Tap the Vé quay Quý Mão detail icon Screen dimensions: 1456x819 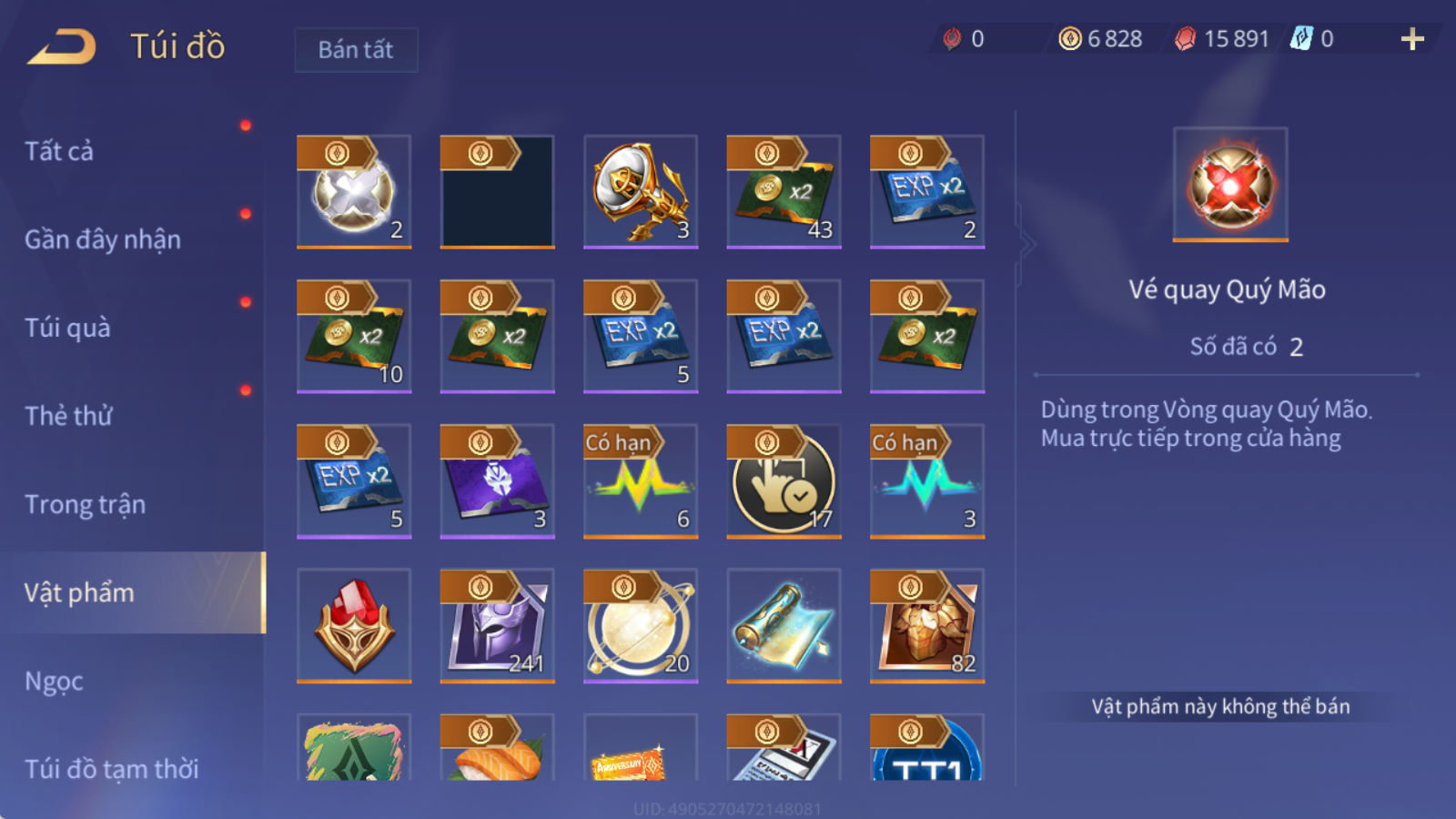(x=1230, y=185)
